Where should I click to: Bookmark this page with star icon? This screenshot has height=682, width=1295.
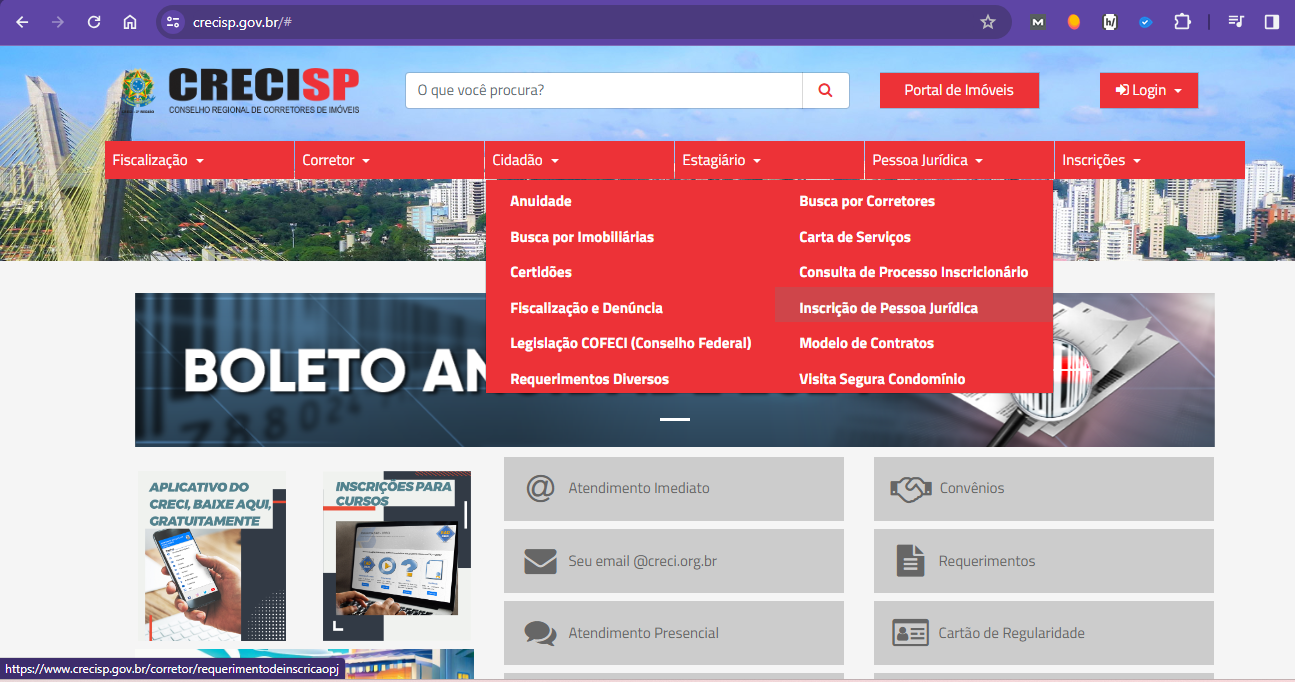click(x=988, y=22)
